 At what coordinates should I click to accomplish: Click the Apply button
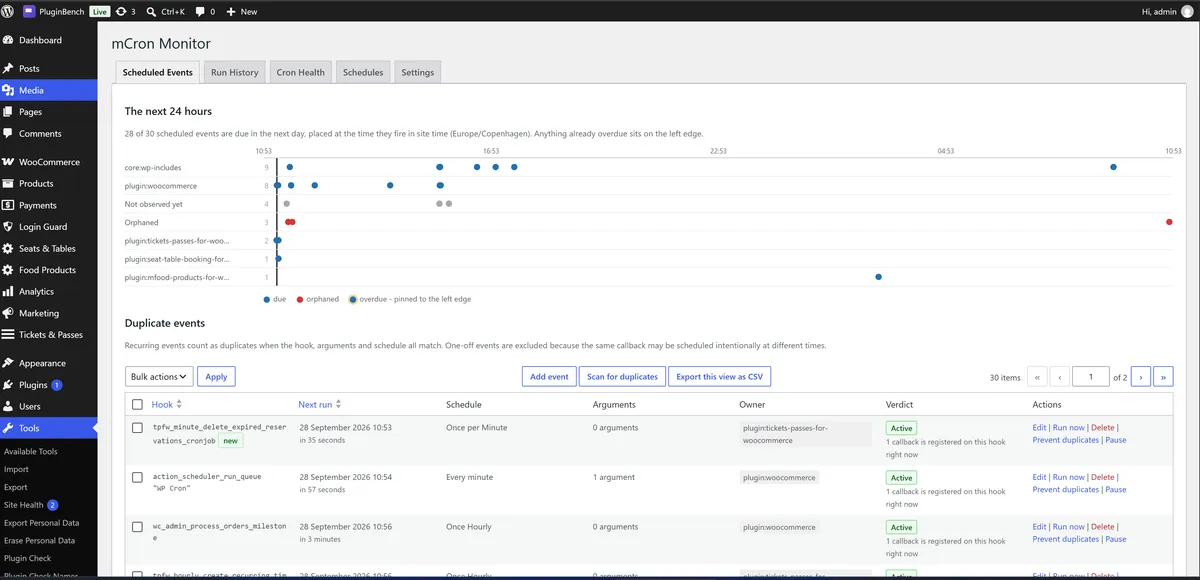point(216,377)
